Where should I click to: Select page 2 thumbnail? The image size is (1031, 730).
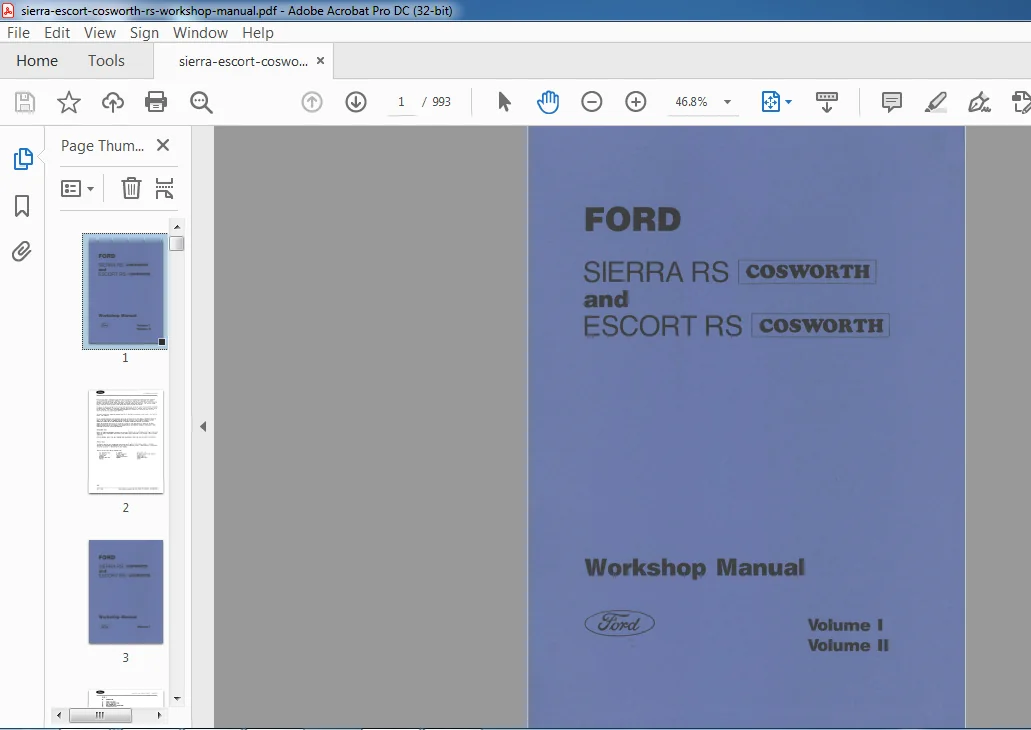click(126, 441)
